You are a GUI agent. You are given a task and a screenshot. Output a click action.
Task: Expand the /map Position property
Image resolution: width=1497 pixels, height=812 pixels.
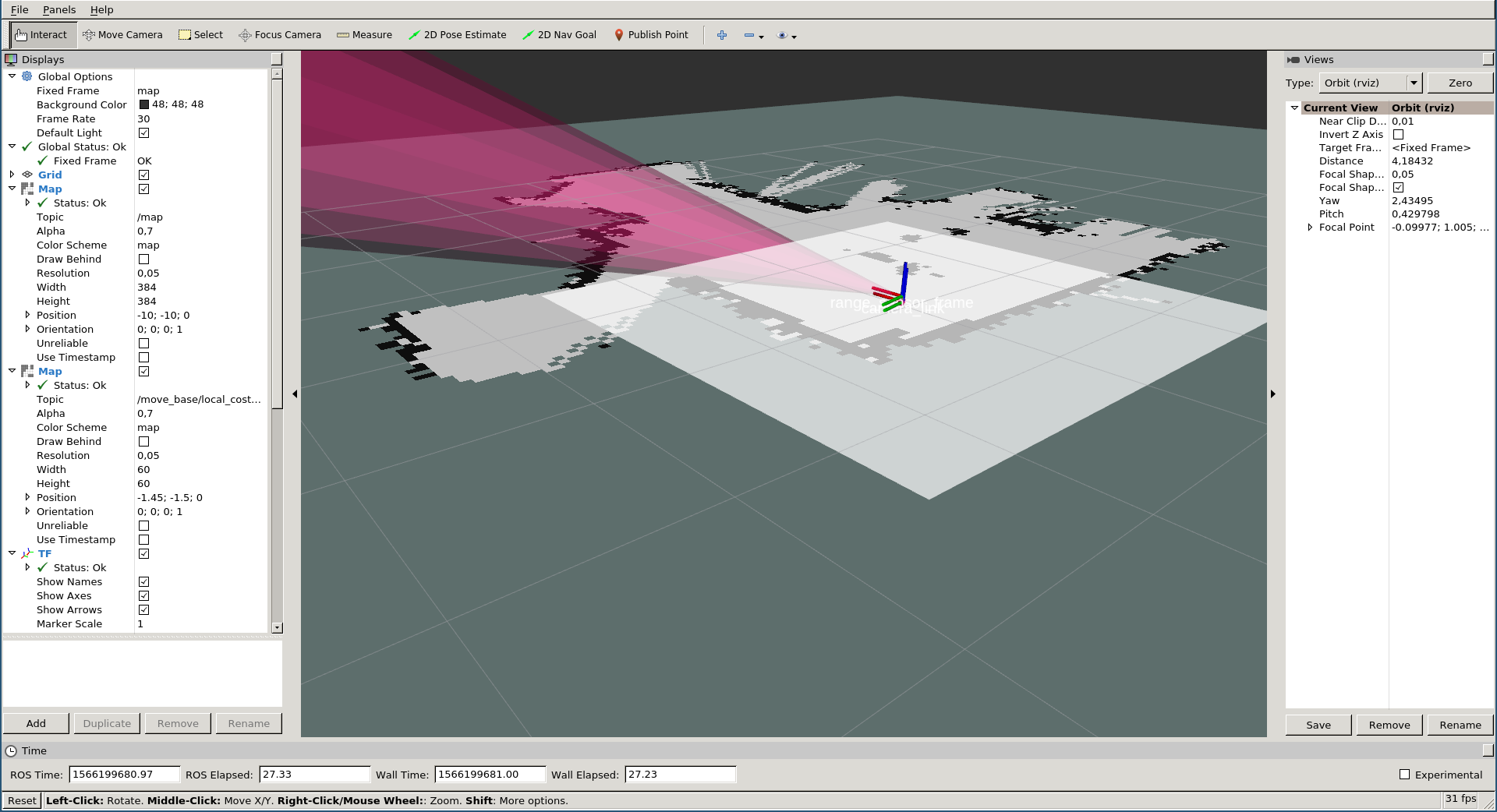(x=27, y=315)
